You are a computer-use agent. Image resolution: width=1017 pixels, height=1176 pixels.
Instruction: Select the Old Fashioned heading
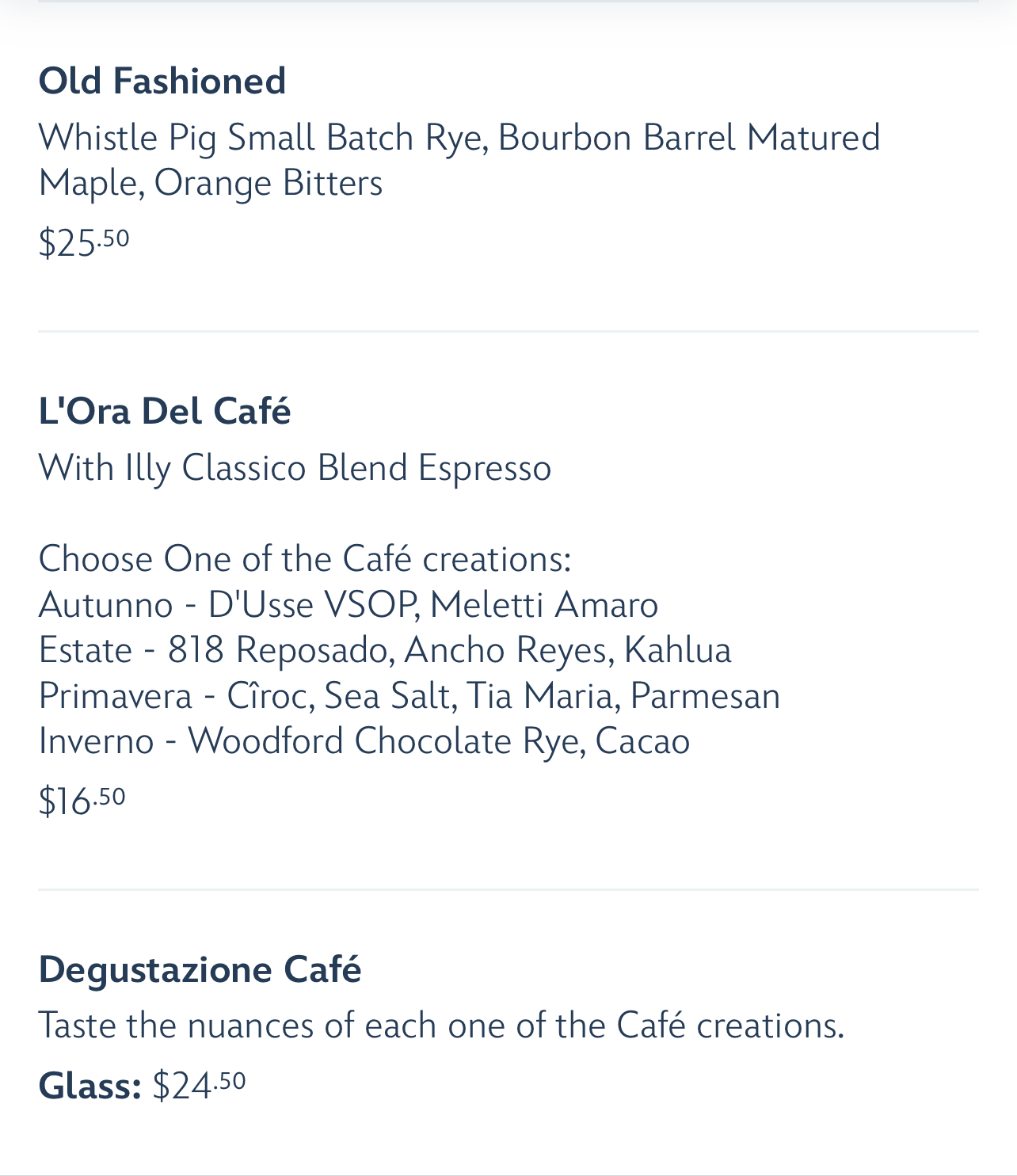coord(162,81)
